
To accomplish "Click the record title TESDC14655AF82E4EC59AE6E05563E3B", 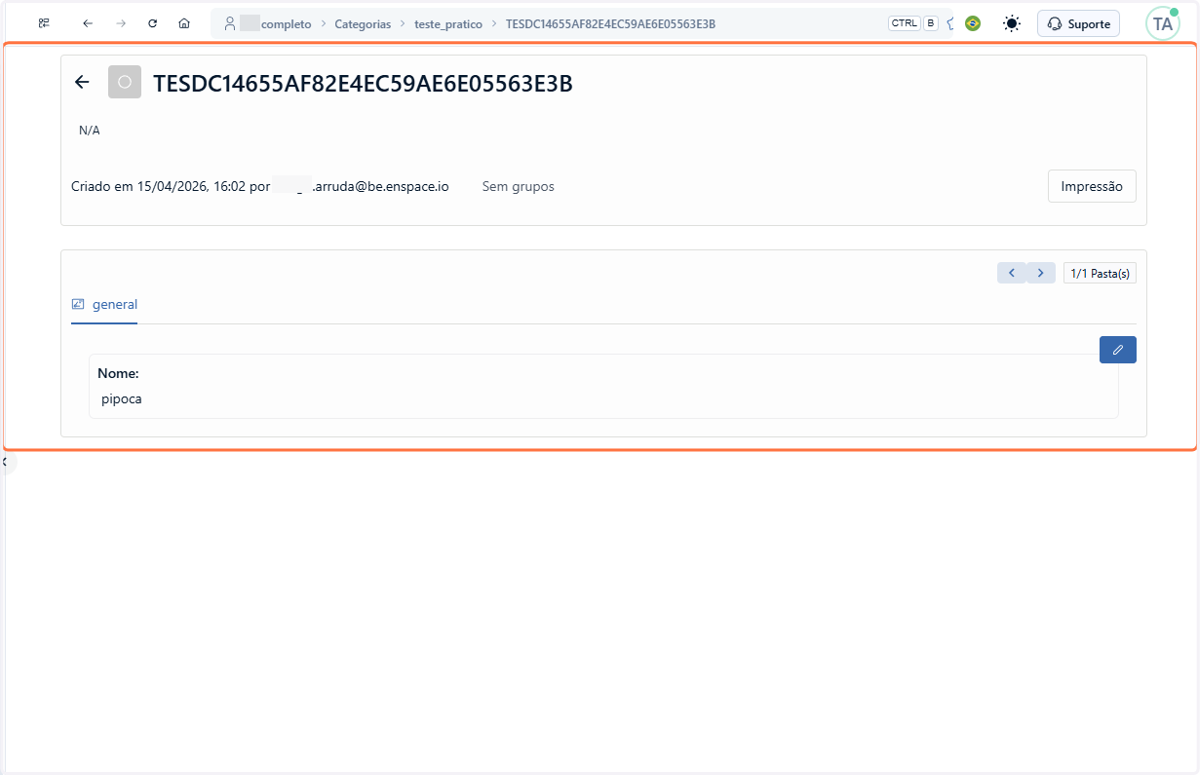I will point(363,84).
